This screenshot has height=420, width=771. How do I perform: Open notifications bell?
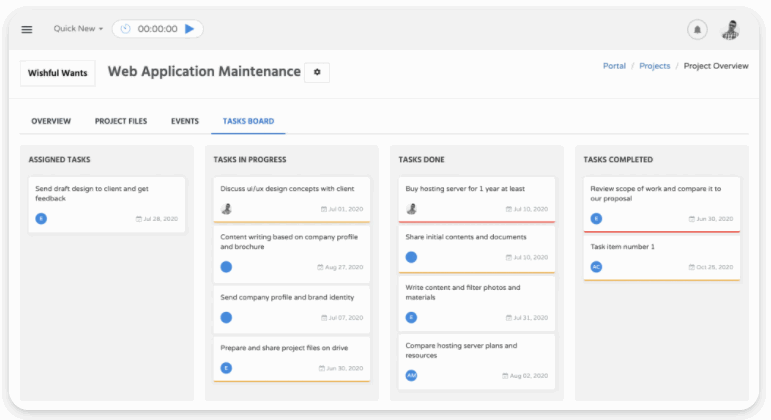click(x=697, y=30)
